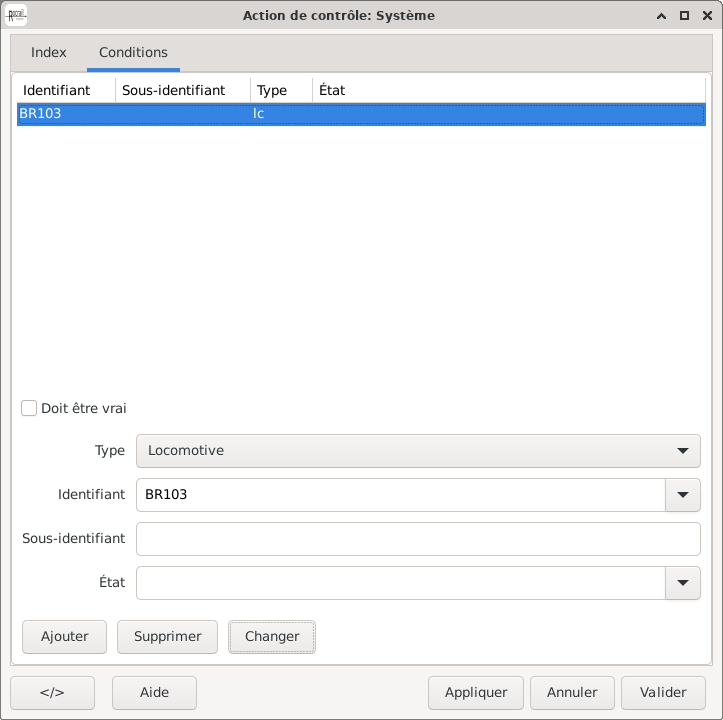This screenshot has width=723, height=720.
Task: Confirm with the Valider button
Action: [x=662, y=693]
